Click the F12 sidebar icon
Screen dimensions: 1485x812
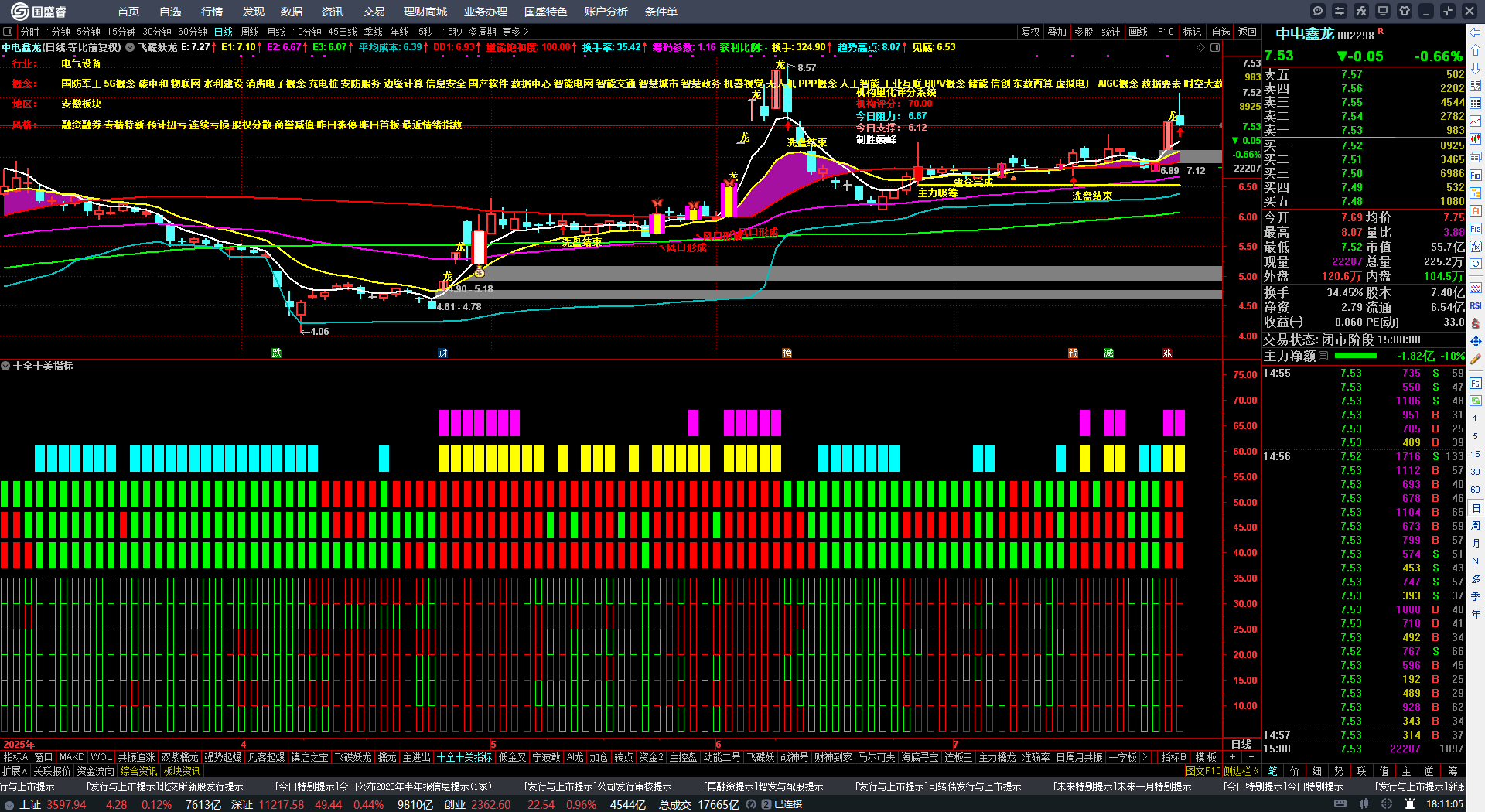(1476, 229)
